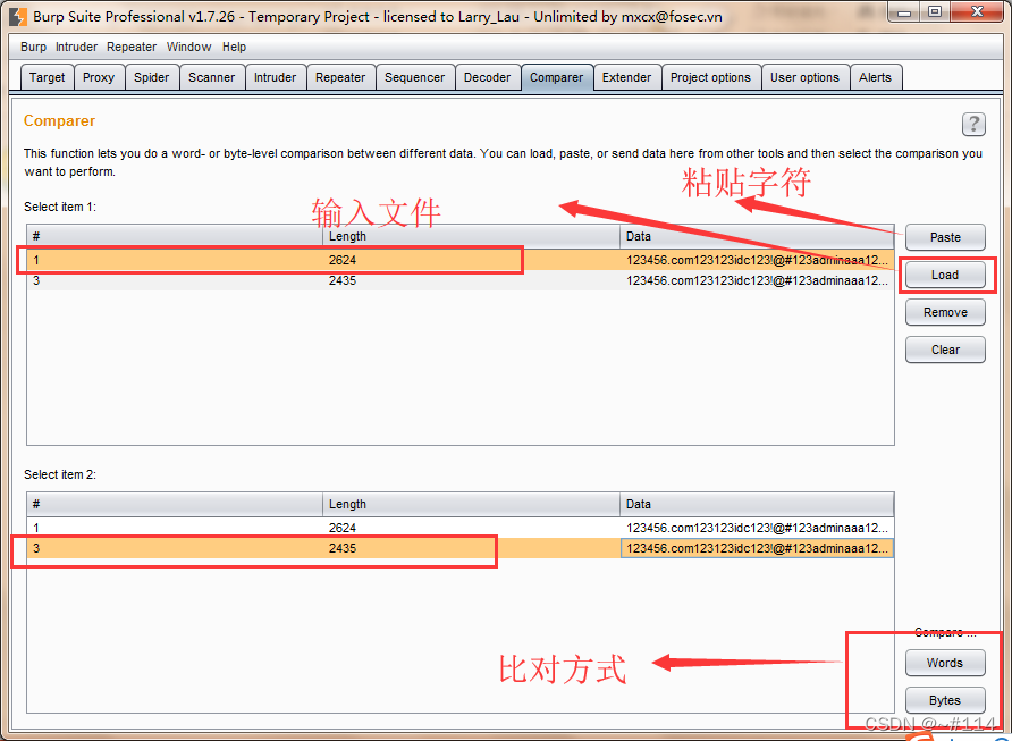The height and width of the screenshot is (741, 1012).
Task: Maximize the Burp Suite window
Action: click(x=935, y=12)
